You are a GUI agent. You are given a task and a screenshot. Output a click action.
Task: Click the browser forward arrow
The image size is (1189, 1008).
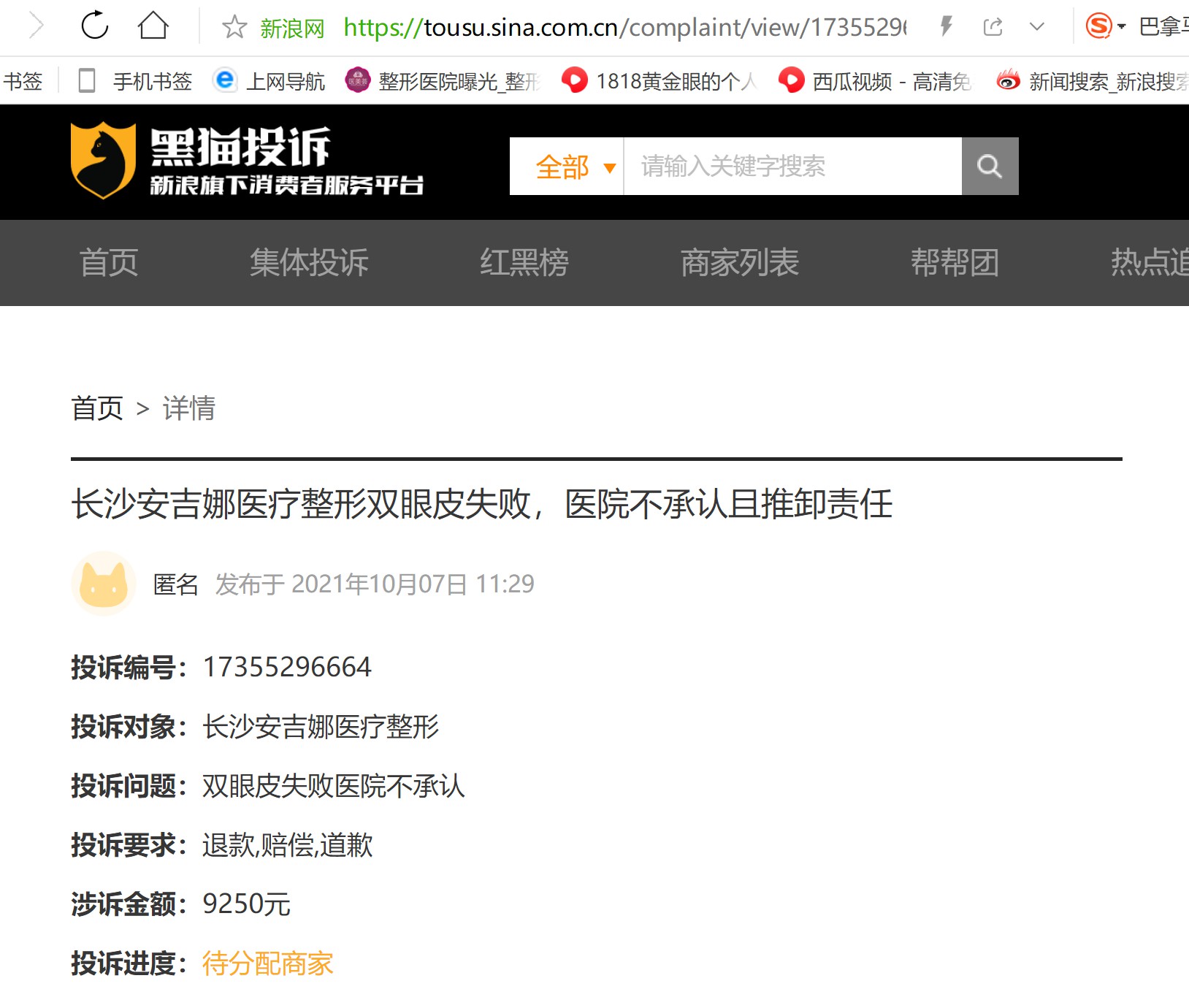[36, 26]
